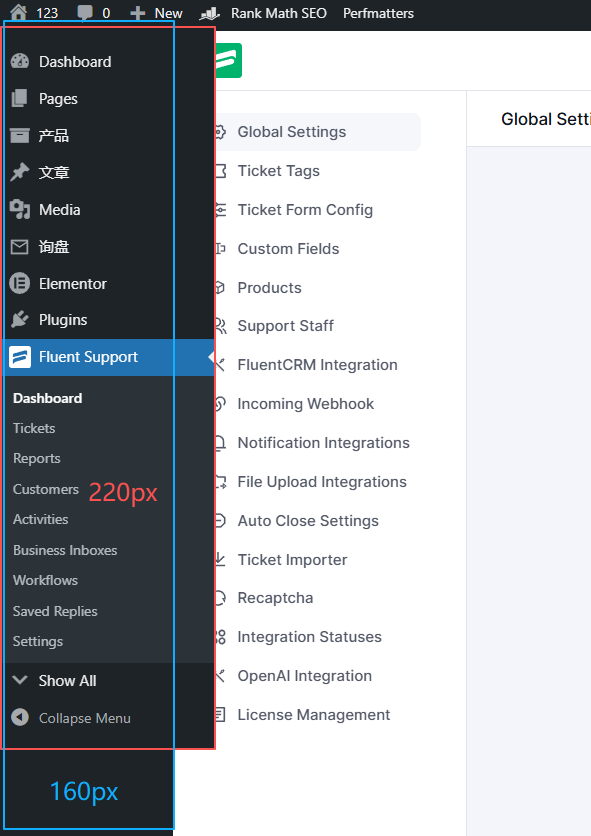Click the green Fluent Support header logo
Screen dimensions: 591x836
229,60
